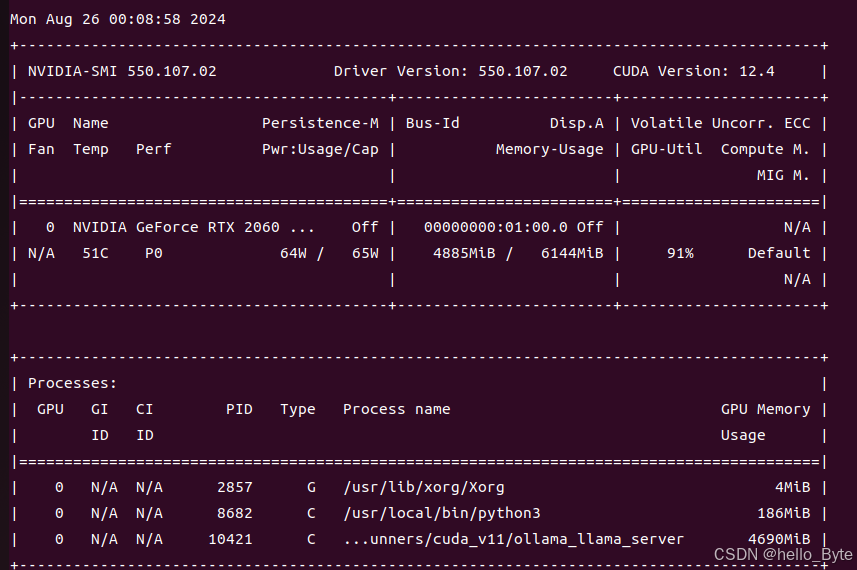The height and width of the screenshot is (570, 857).
Task: Click the performance state 'P0'
Action: pyautogui.click(x=154, y=254)
